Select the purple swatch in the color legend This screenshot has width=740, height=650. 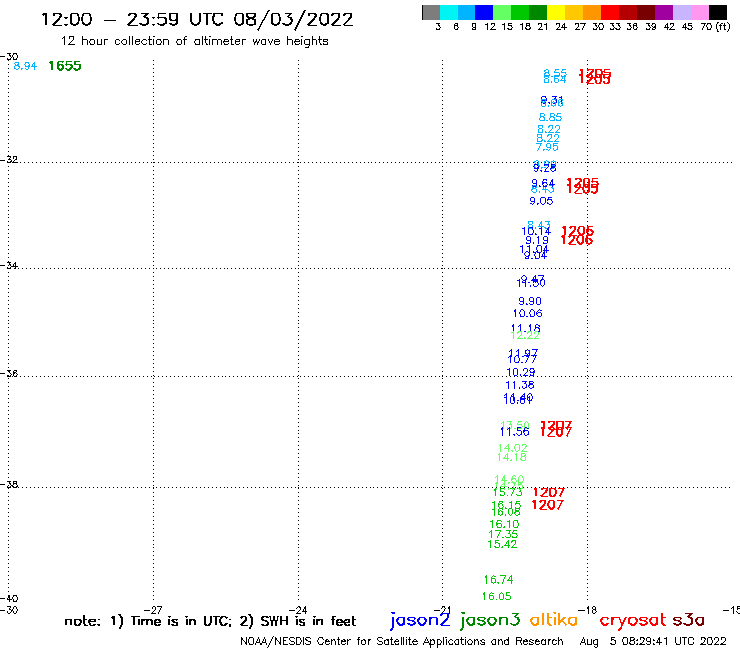pos(664,12)
